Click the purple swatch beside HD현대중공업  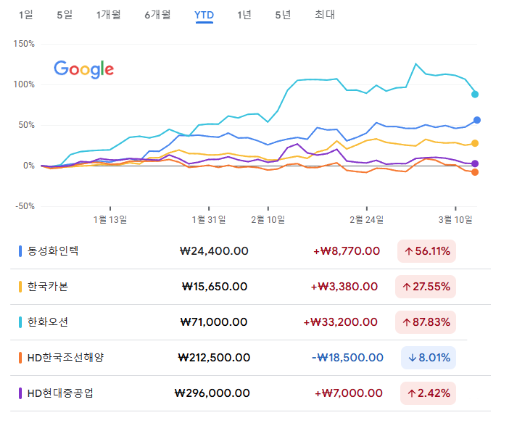coord(20,393)
